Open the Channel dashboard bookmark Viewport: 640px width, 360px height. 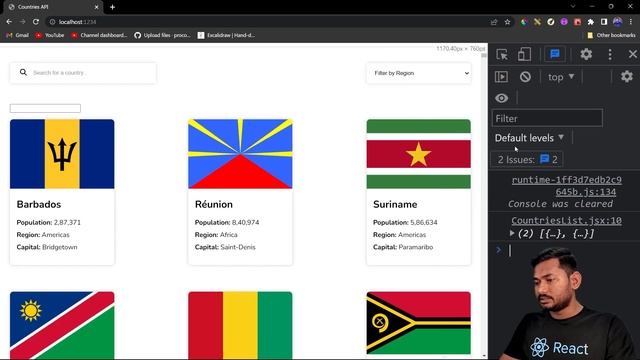pos(99,35)
